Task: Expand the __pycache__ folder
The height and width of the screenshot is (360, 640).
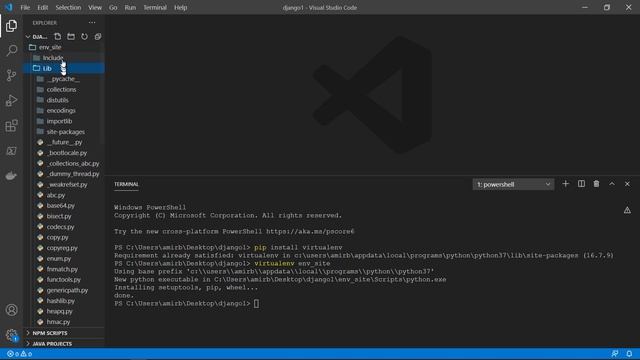Action: click(64, 79)
